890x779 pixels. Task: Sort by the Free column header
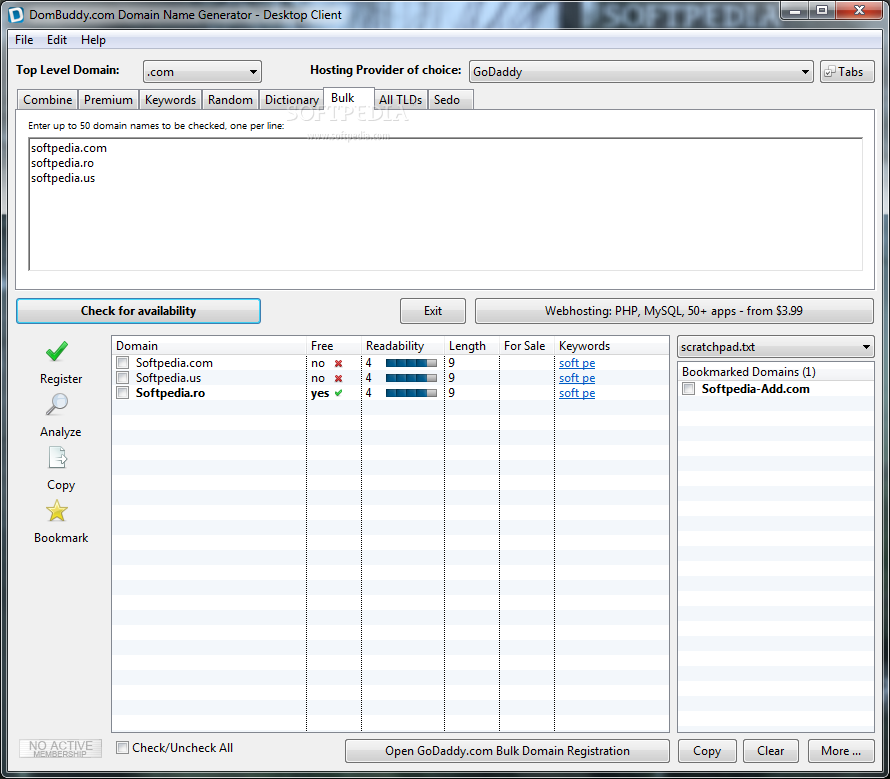coord(334,346)
